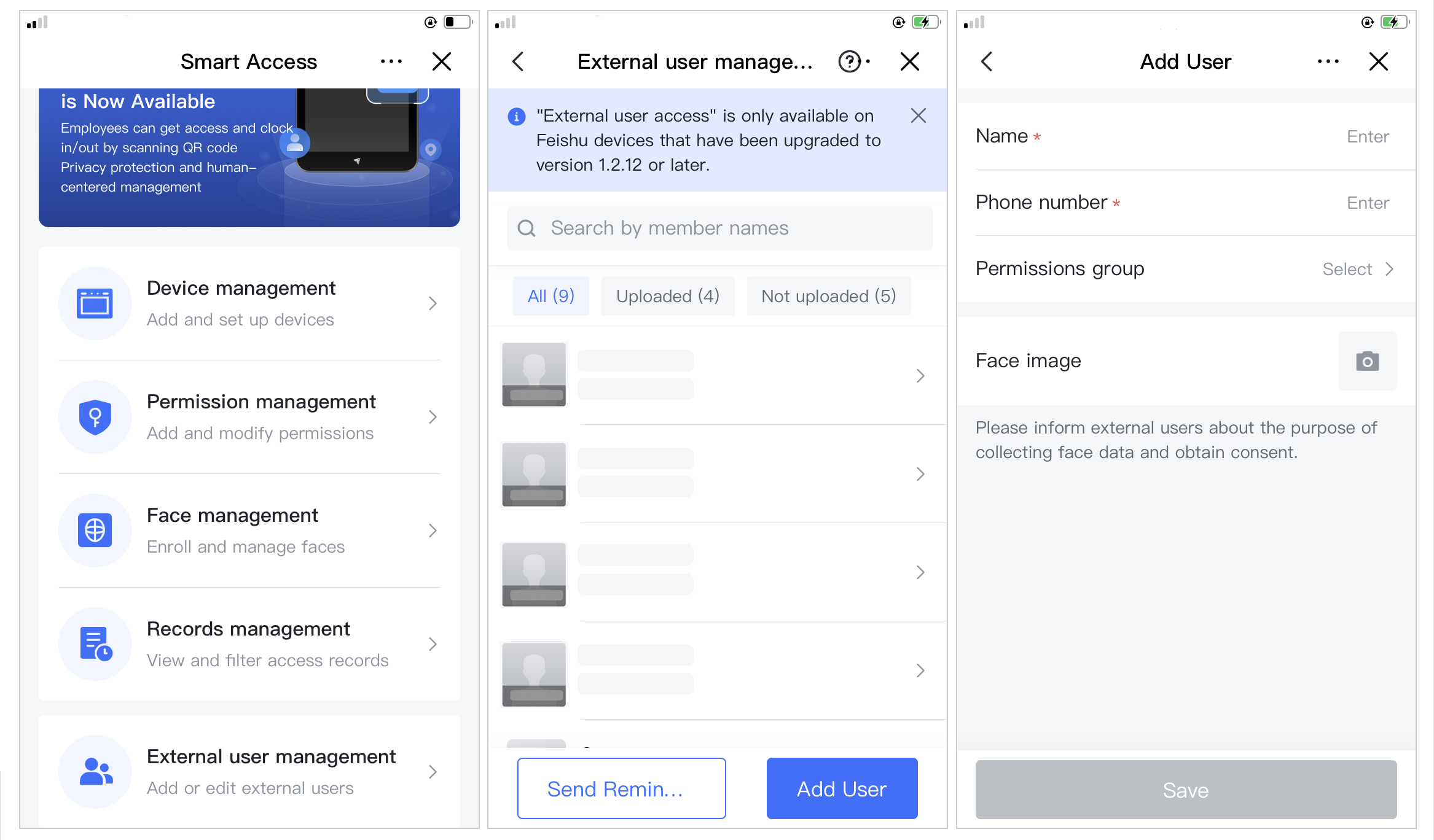Expand the Face management row chevron

click(x=433, y=530)
